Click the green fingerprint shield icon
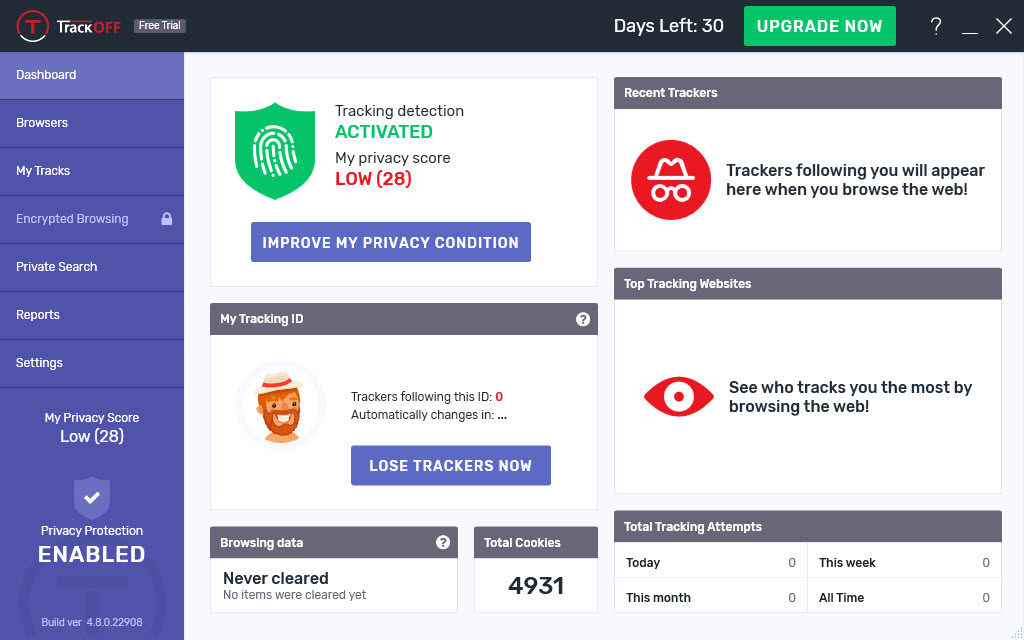This screenshot has width=1024, height=640. 275,151
